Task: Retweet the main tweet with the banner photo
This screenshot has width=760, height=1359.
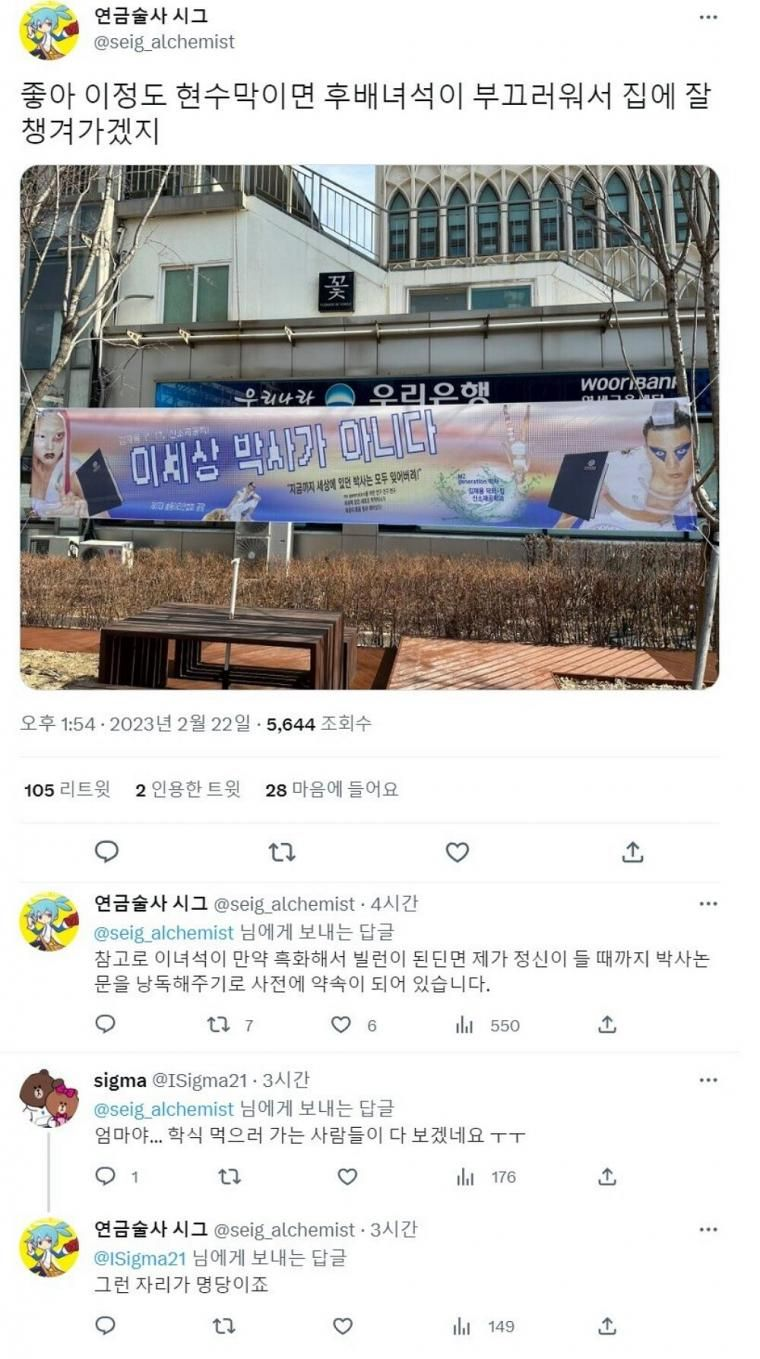Action: [x=282, y=852]
